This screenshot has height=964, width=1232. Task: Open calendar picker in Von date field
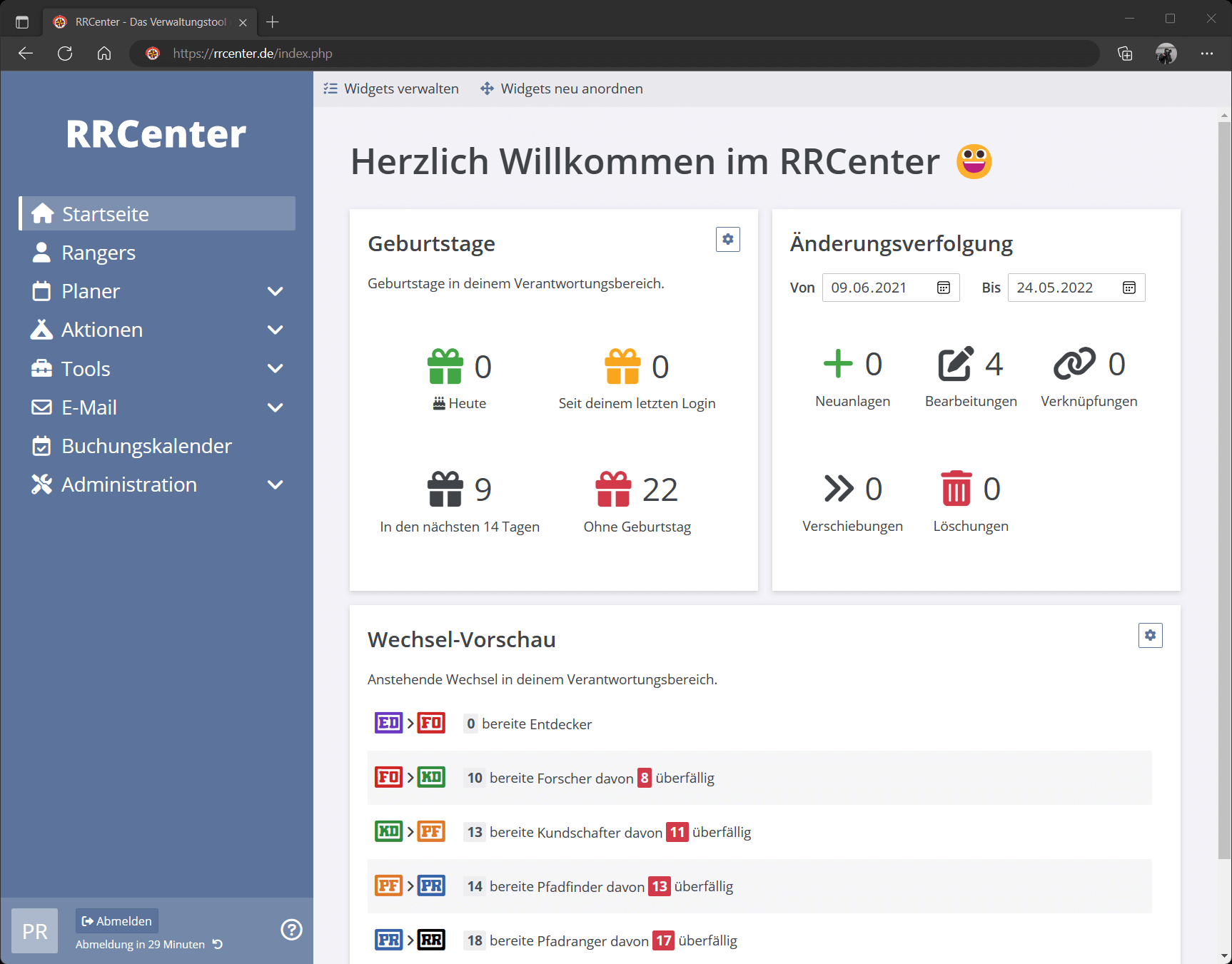pyautogui.click(x=943, y=288)
